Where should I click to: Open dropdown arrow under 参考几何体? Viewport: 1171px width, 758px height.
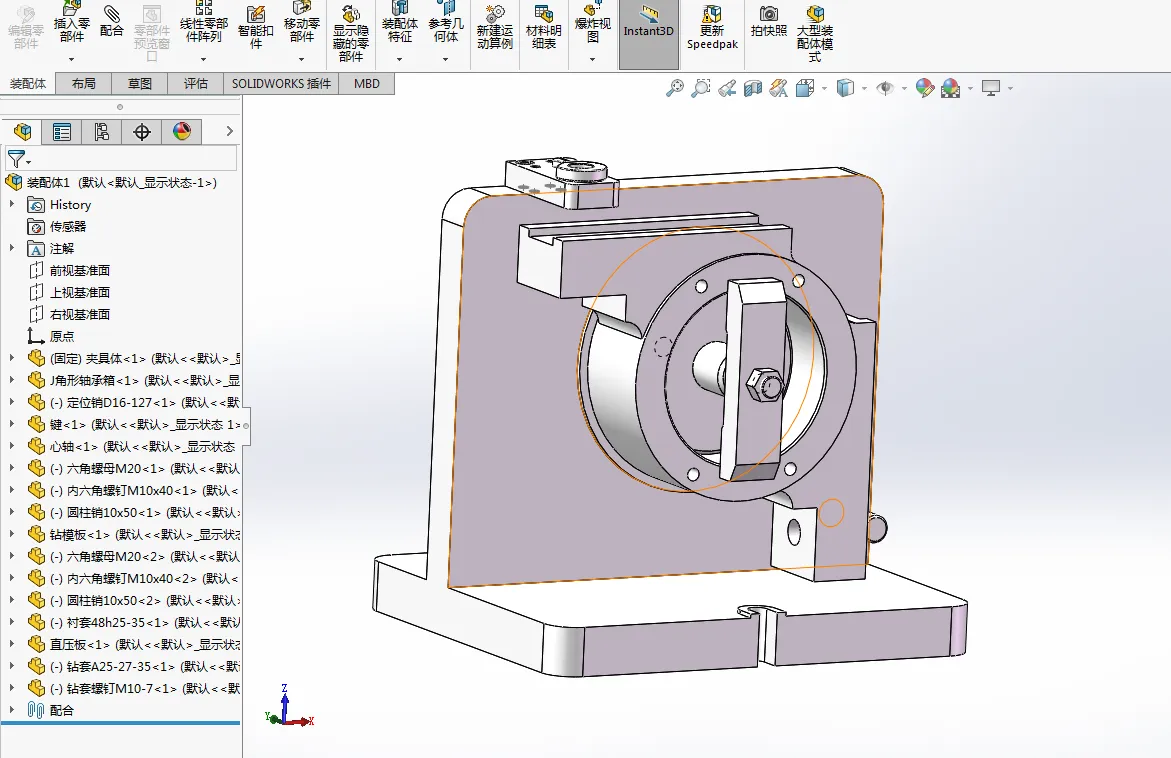point(446,59)
